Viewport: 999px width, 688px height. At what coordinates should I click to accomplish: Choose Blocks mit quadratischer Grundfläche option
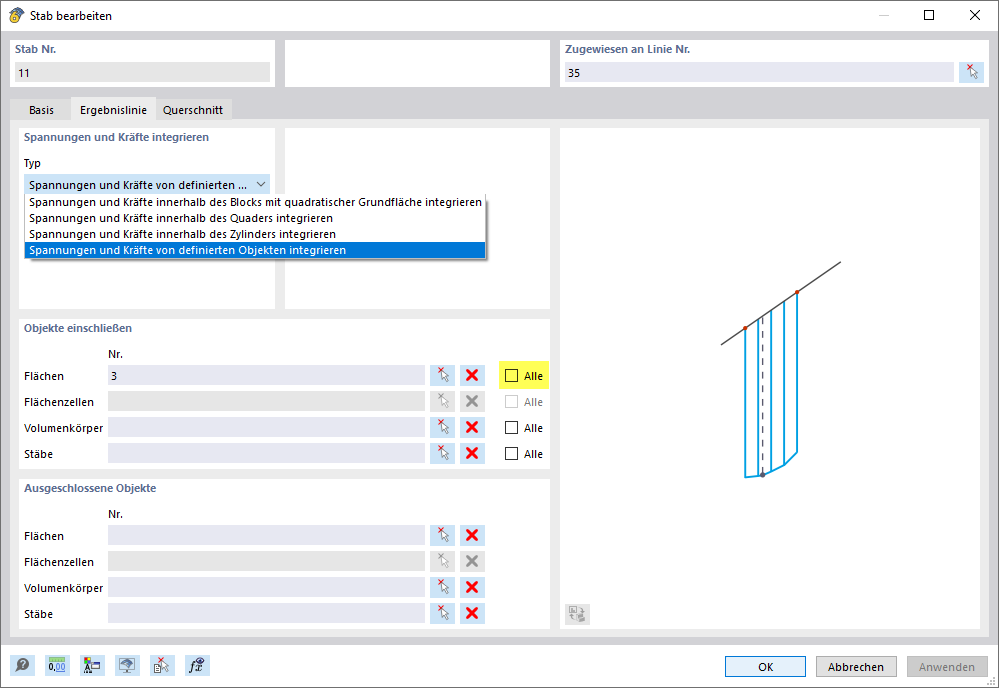pos(255,202)
